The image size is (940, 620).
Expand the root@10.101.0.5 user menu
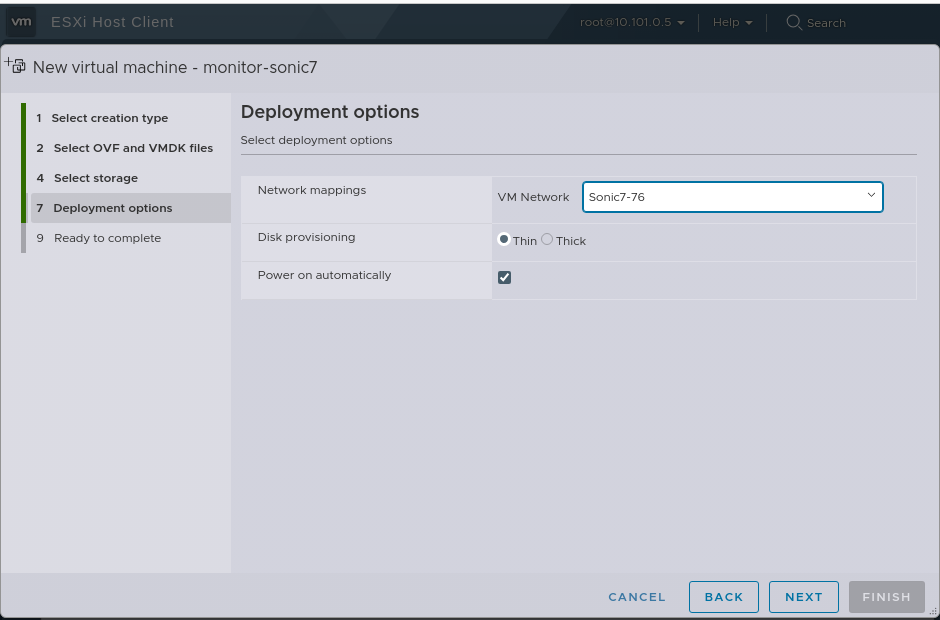tap(632, 22)
